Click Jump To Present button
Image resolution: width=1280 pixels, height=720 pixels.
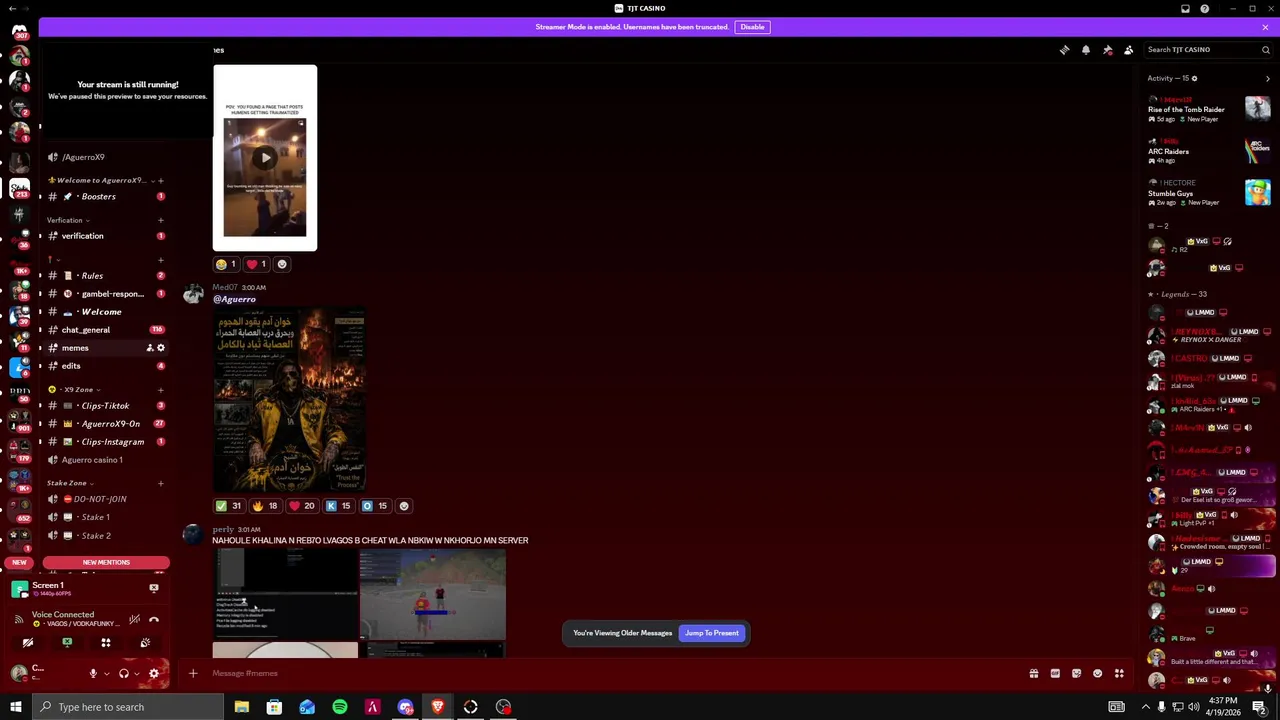712,633
